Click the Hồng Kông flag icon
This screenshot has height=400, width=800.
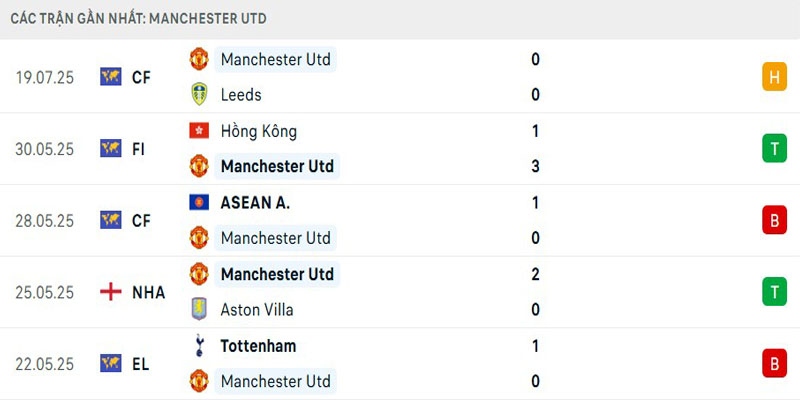(x=199, y=131)
